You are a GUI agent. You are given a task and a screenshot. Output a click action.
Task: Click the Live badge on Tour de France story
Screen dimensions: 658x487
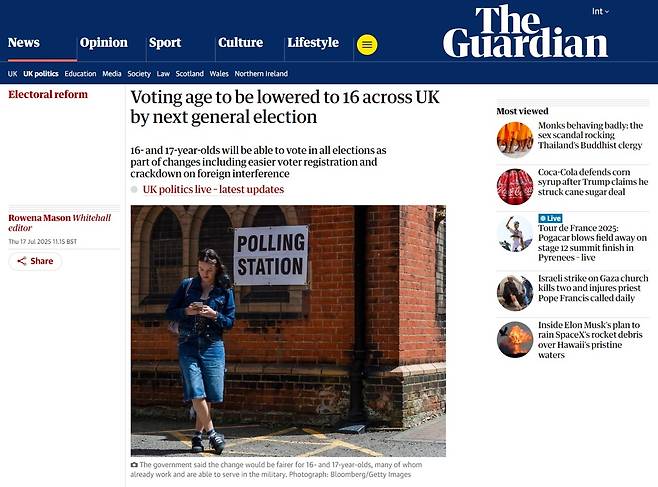(550, 218)
